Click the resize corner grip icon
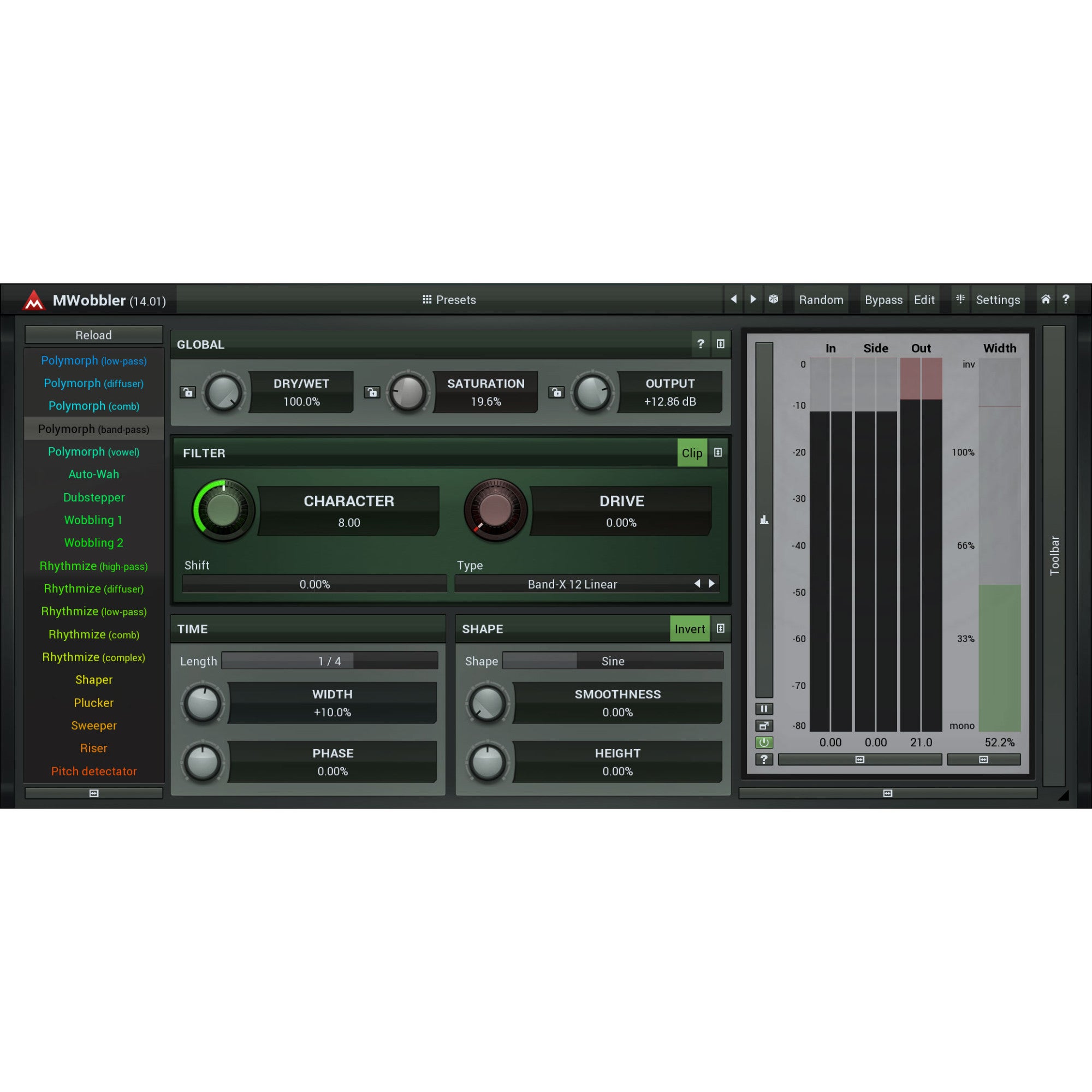The width and height of the screenshot is (1092, 1092). pyautogui.click(x=1063, y=794)
